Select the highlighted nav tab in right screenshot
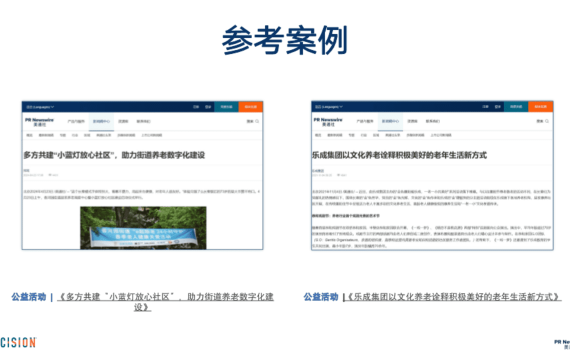Viewport: 570px width, 360px height. point(390,122)
